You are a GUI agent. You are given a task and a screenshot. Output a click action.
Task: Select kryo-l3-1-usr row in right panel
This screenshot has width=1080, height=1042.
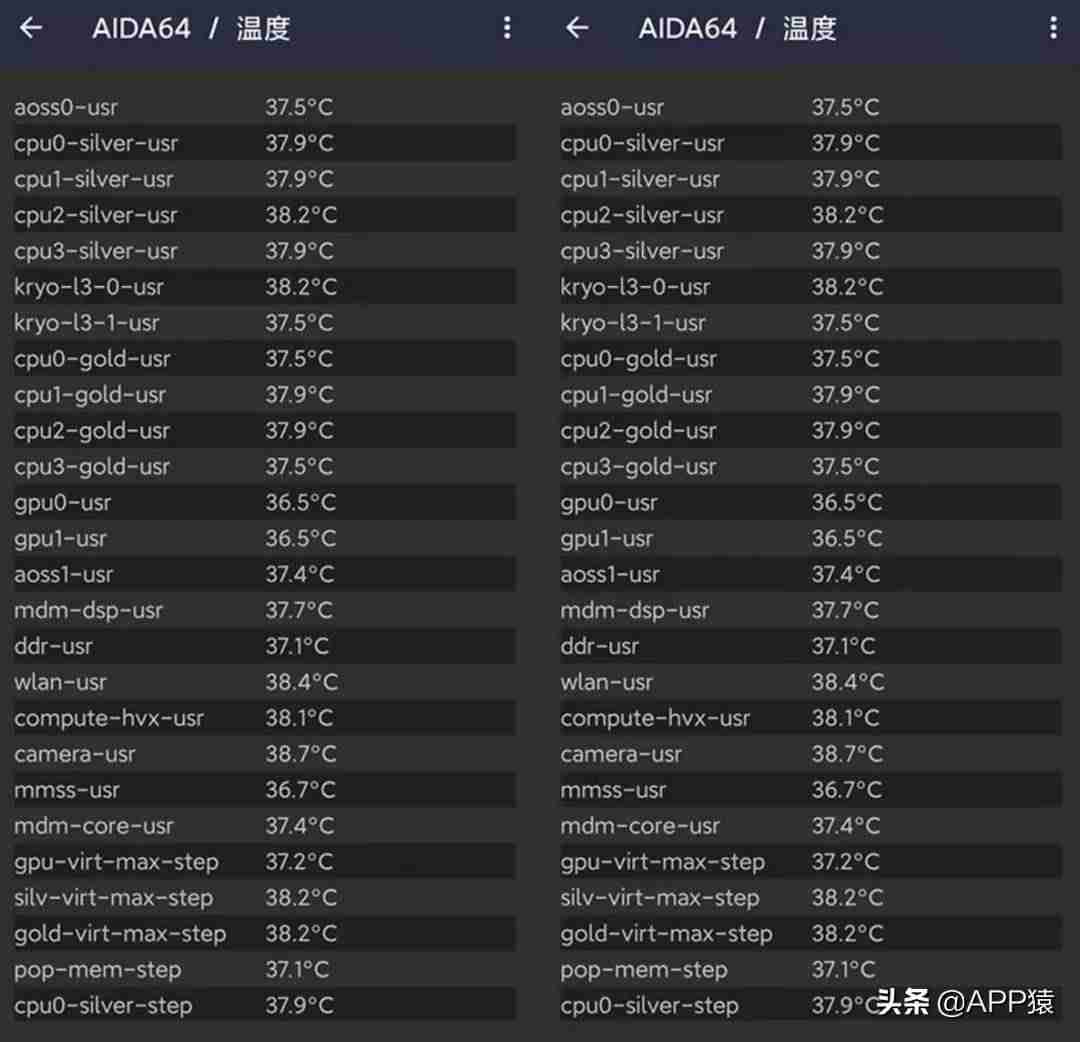(810, 322)
